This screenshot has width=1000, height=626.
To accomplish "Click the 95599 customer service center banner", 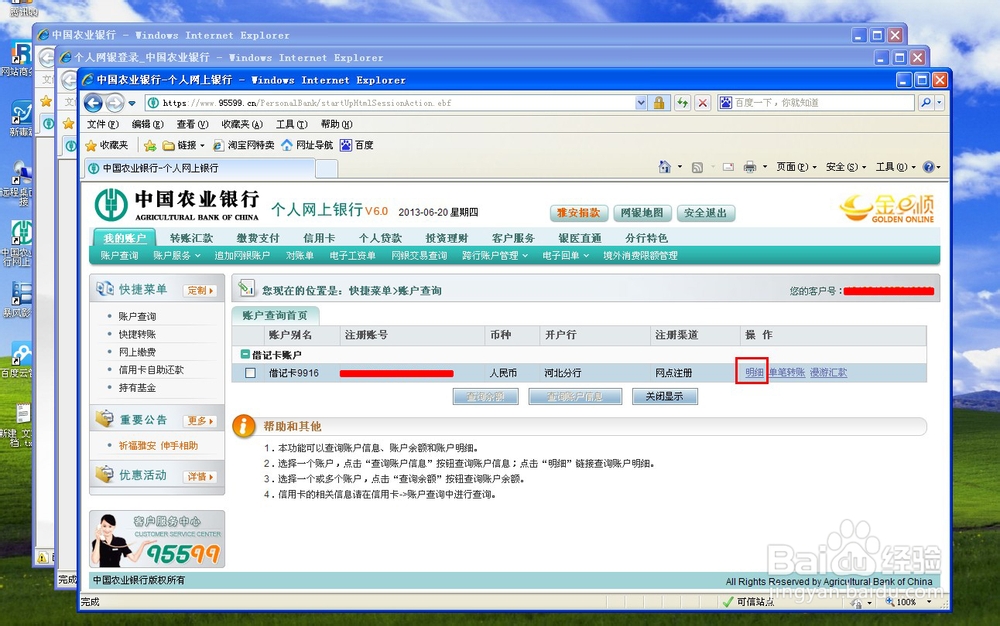I will point(157,539).
